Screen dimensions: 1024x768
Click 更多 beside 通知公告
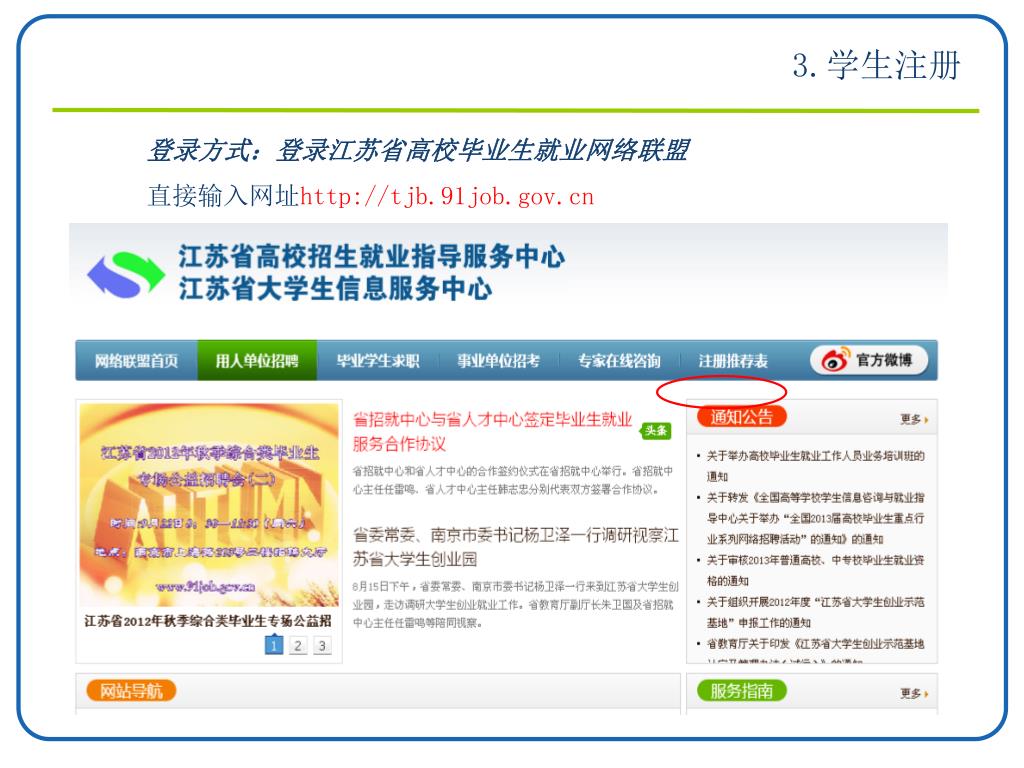(x=914, y=419)
